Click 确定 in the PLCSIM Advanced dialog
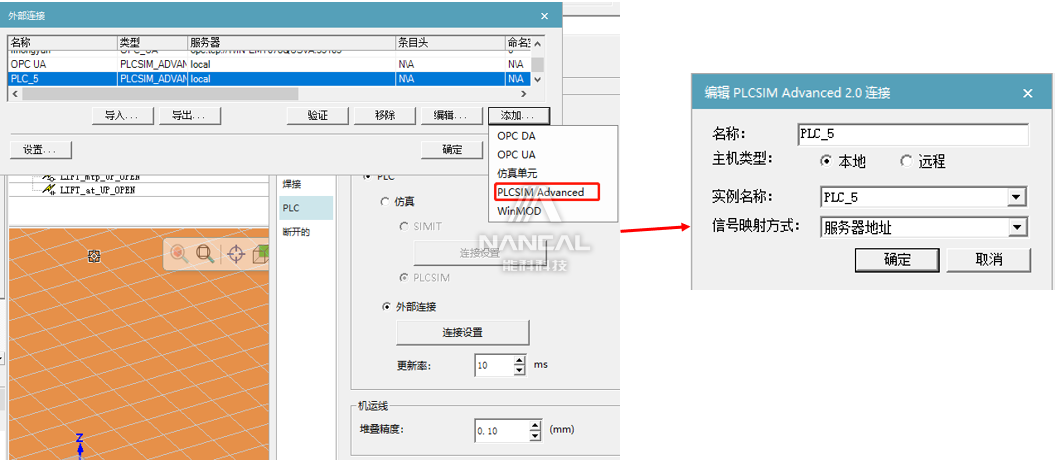 [897, 260]
